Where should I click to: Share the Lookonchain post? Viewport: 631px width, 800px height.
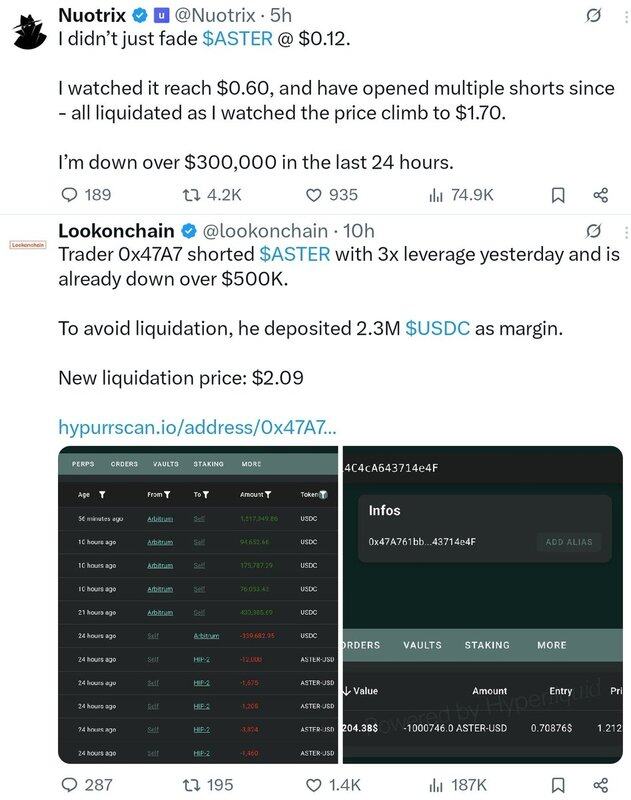pyautogui.click(x=600, y=784)
